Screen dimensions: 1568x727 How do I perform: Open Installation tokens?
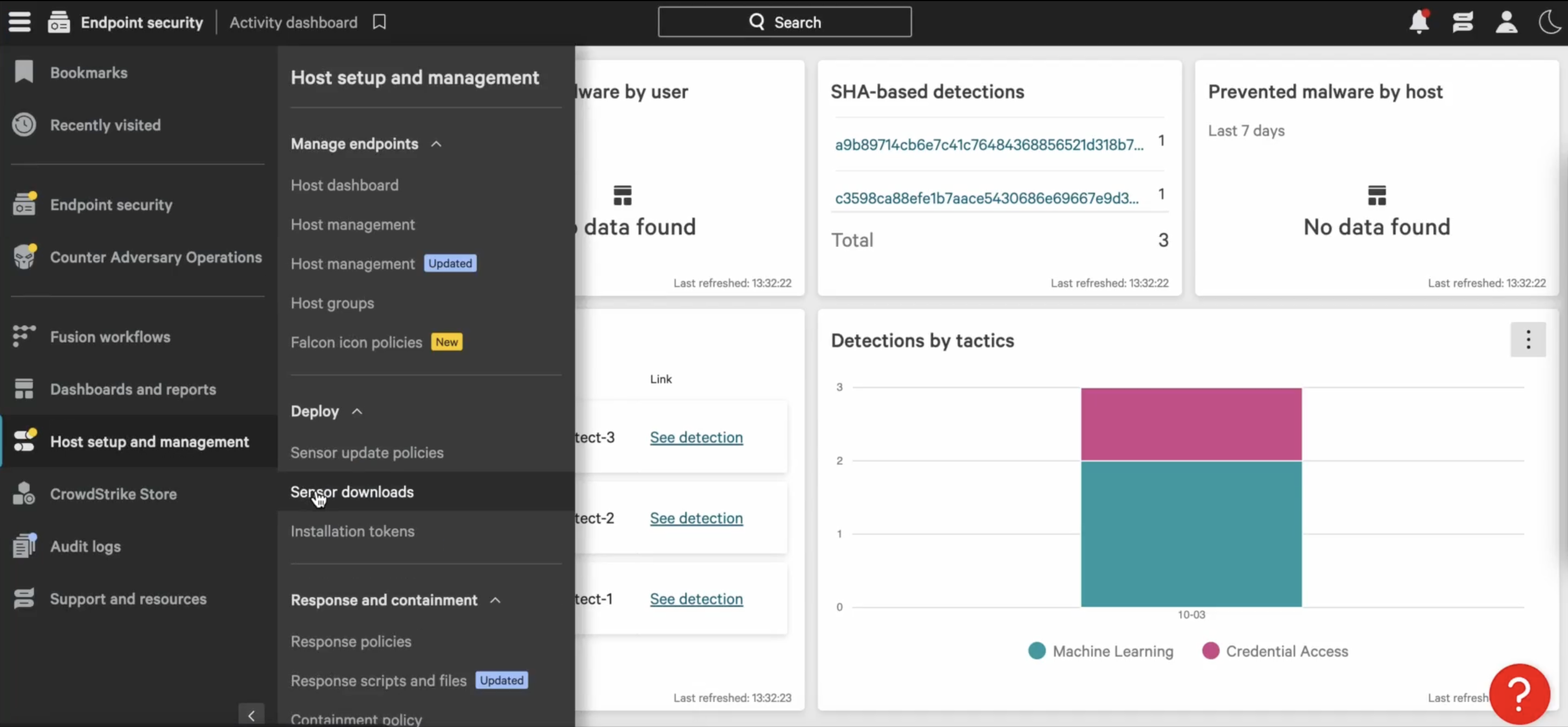click(353, 531)
